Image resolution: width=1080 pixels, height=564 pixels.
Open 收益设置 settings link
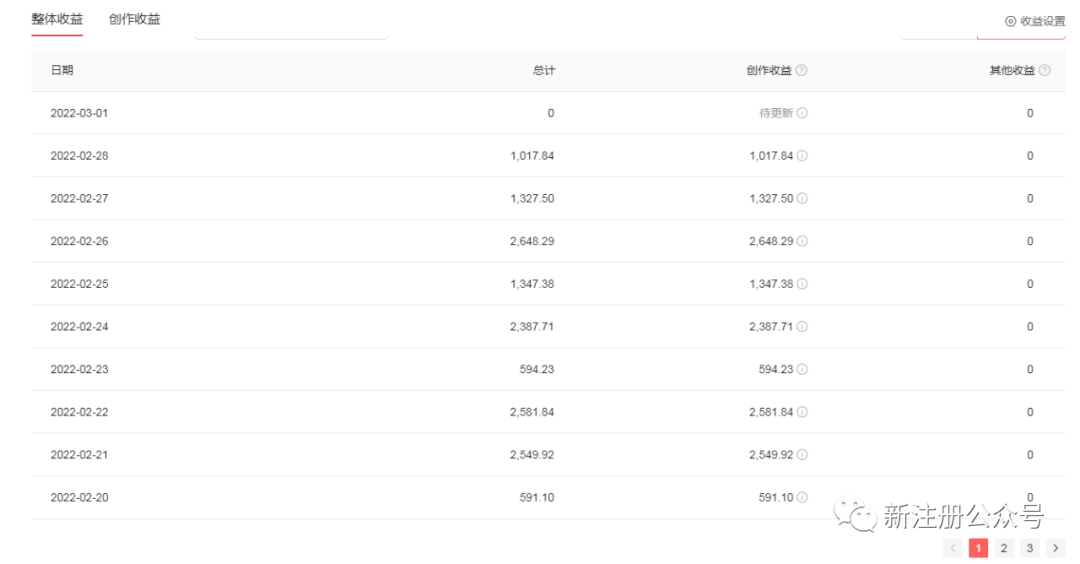coord(1035,21)
